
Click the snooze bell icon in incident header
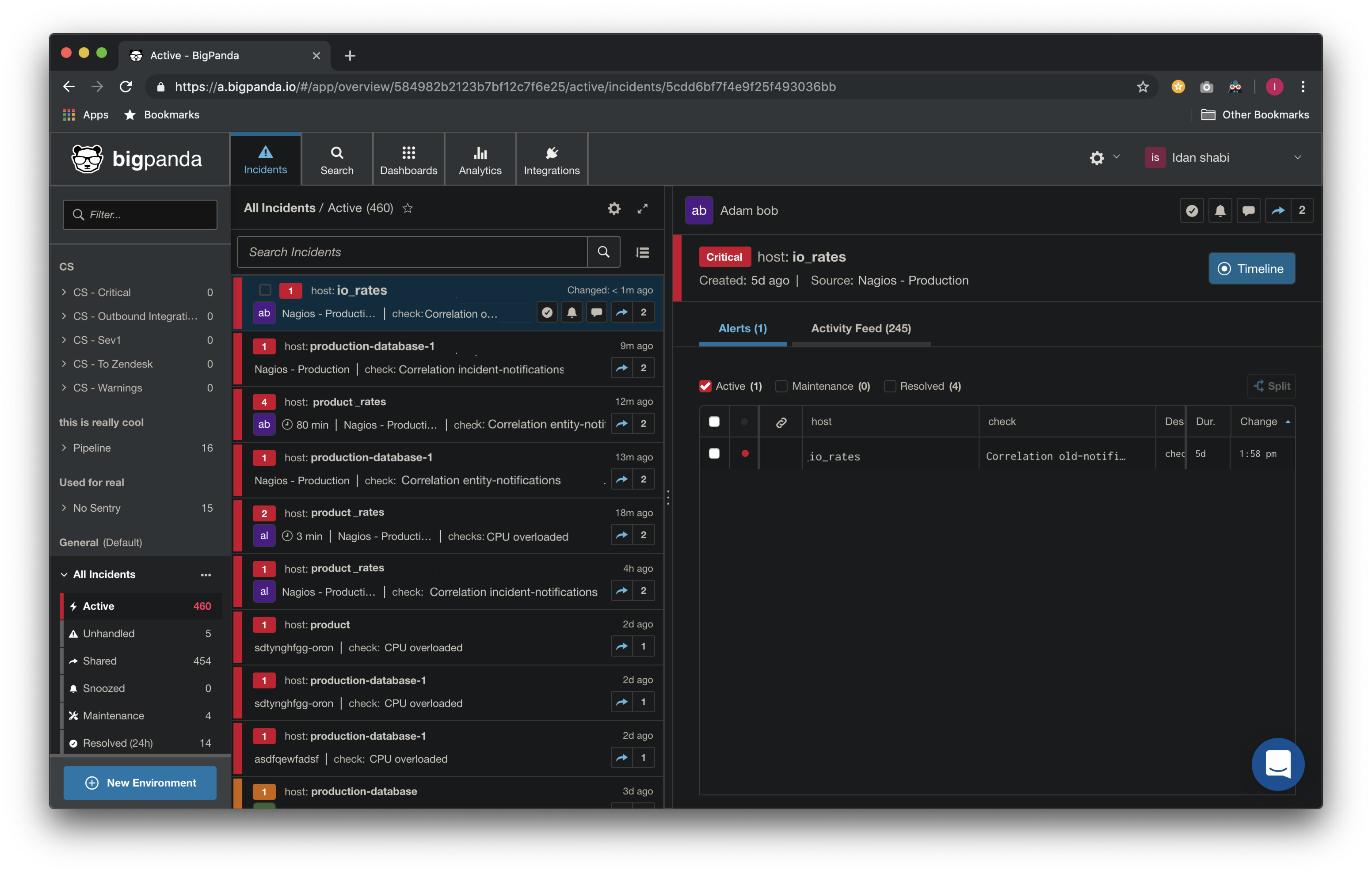click(1220, 211)
